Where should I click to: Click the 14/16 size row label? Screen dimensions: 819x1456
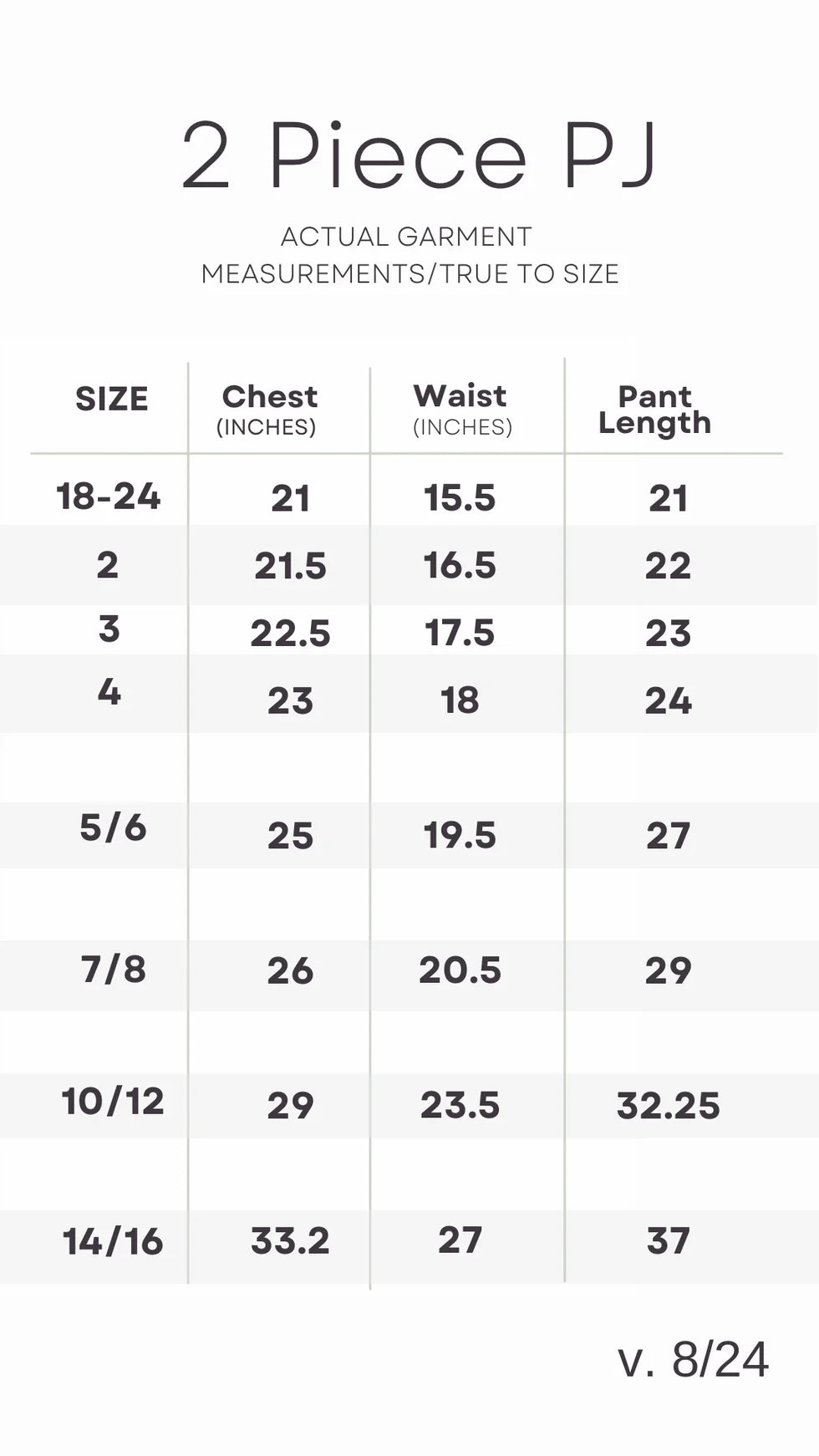point(113,1241)
